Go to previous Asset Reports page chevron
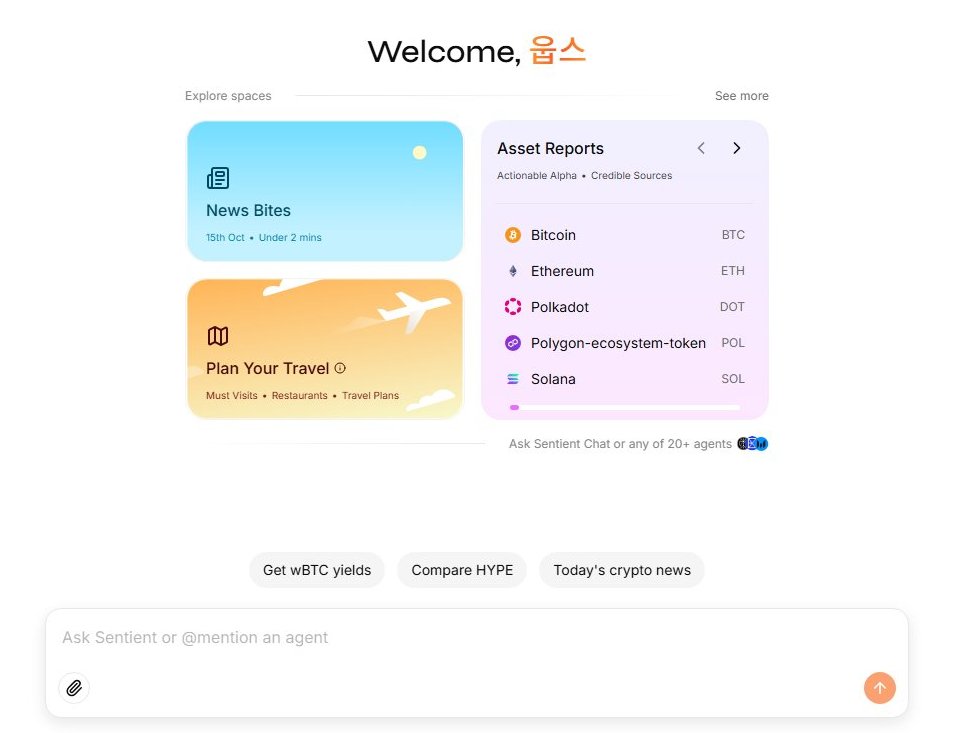 pyautogui.click(x=701, y=148)
